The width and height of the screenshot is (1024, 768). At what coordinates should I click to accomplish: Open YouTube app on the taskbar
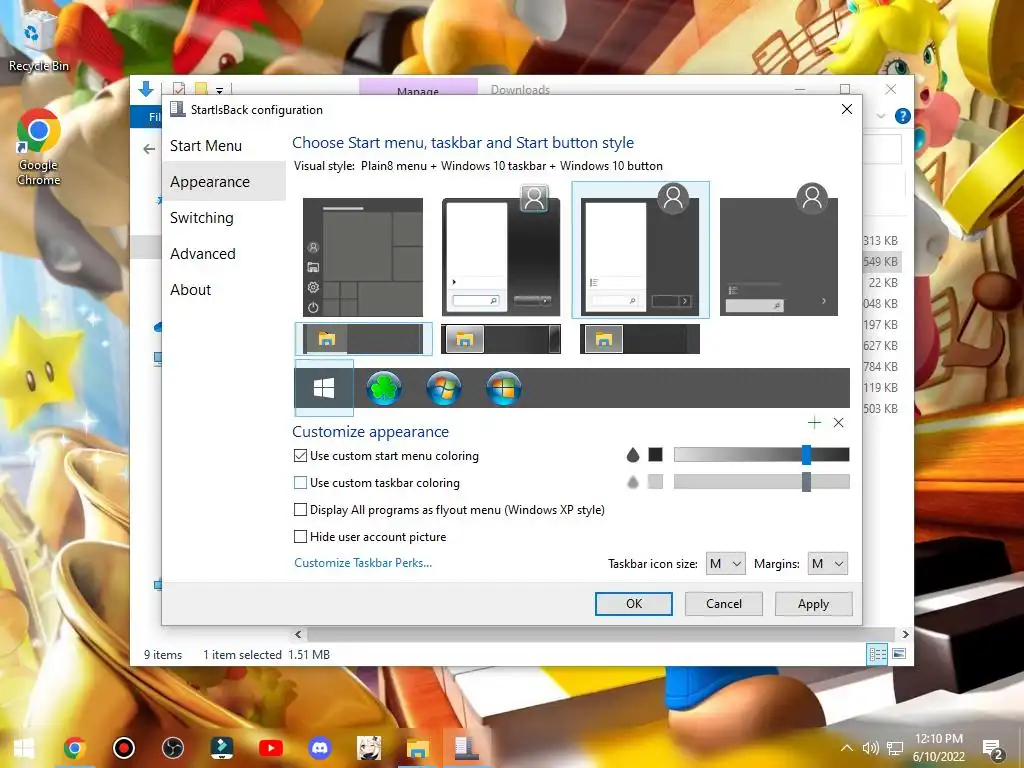(270, 748)
